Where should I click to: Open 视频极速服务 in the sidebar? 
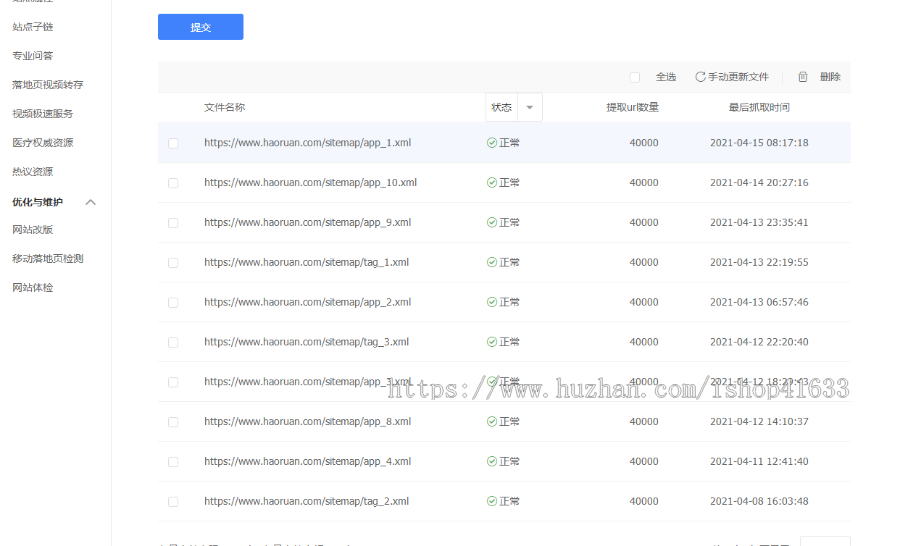42,114
